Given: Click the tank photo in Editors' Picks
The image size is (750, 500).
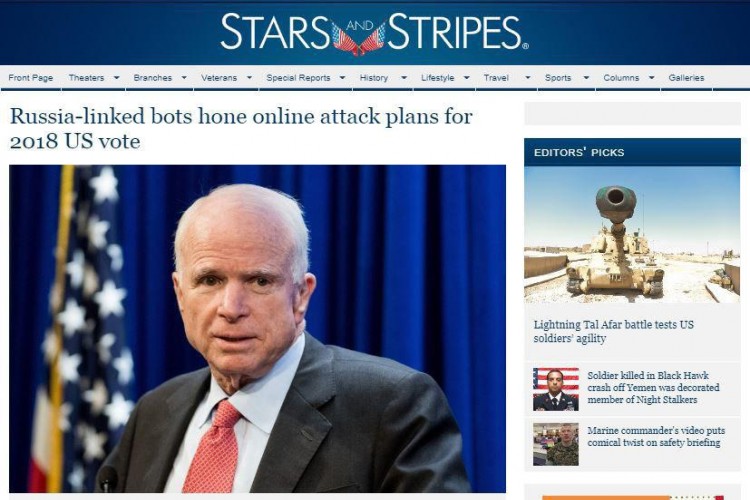Looking at the screenshot, I should (x=632, y=235).
